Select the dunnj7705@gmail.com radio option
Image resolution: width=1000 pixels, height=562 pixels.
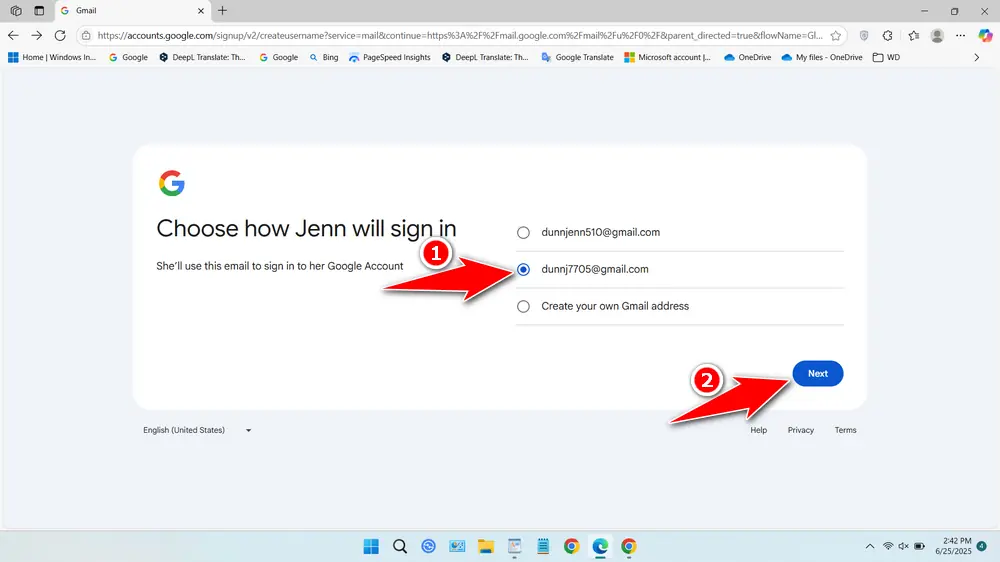coord(523,270)
